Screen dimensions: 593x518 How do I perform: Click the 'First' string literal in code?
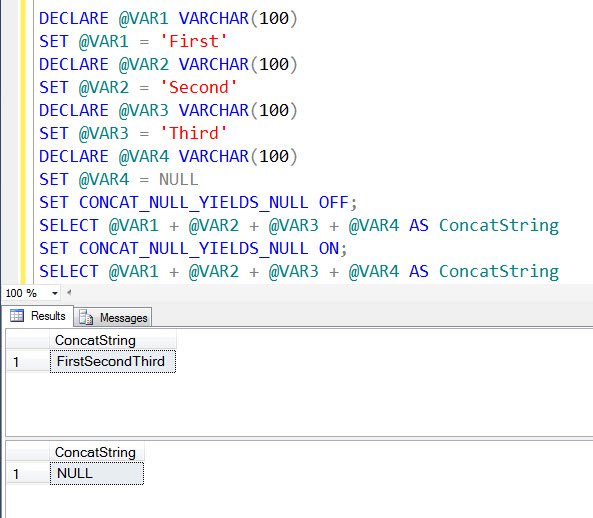[193, 41]
